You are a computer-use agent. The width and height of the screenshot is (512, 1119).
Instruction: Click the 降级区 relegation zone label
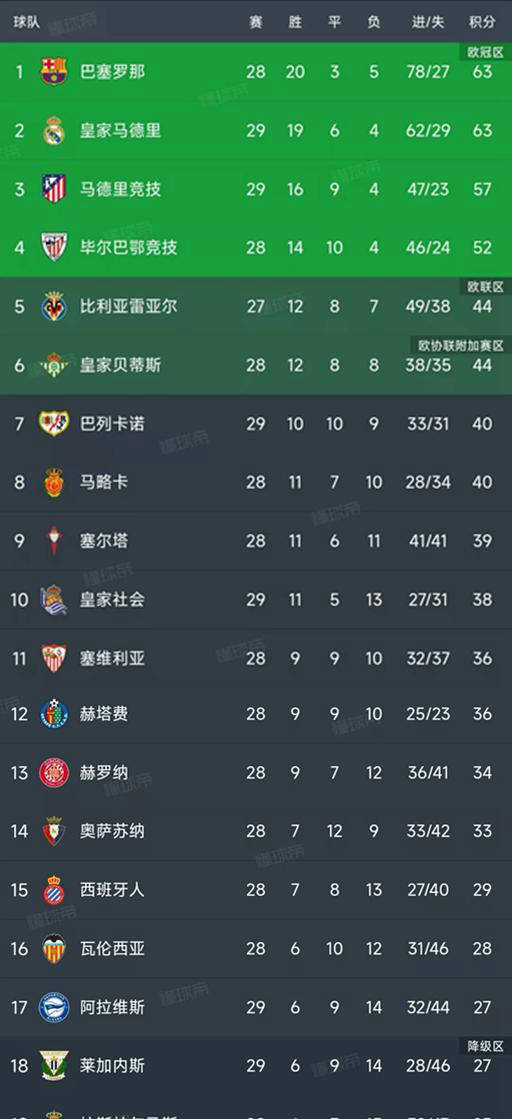pos(486,1046)
